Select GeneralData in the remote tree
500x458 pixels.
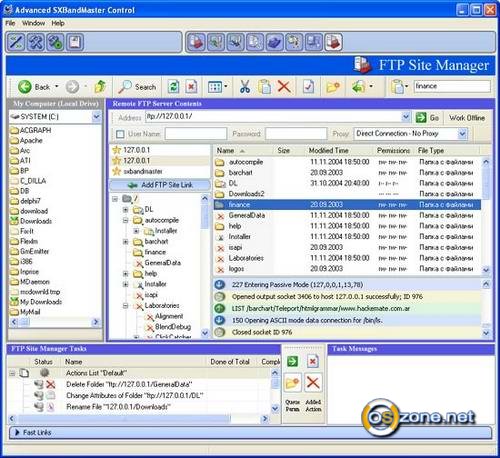(163, 263)
